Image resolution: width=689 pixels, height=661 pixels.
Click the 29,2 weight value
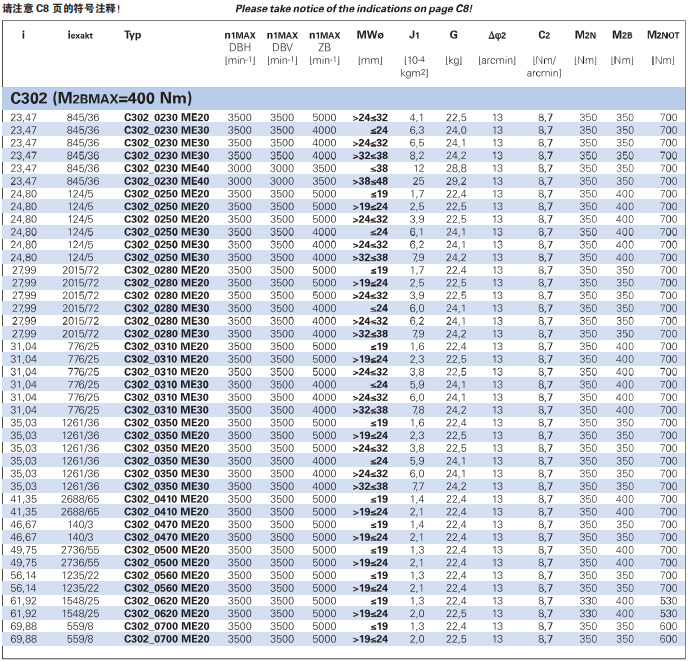(x=456, y=180)
